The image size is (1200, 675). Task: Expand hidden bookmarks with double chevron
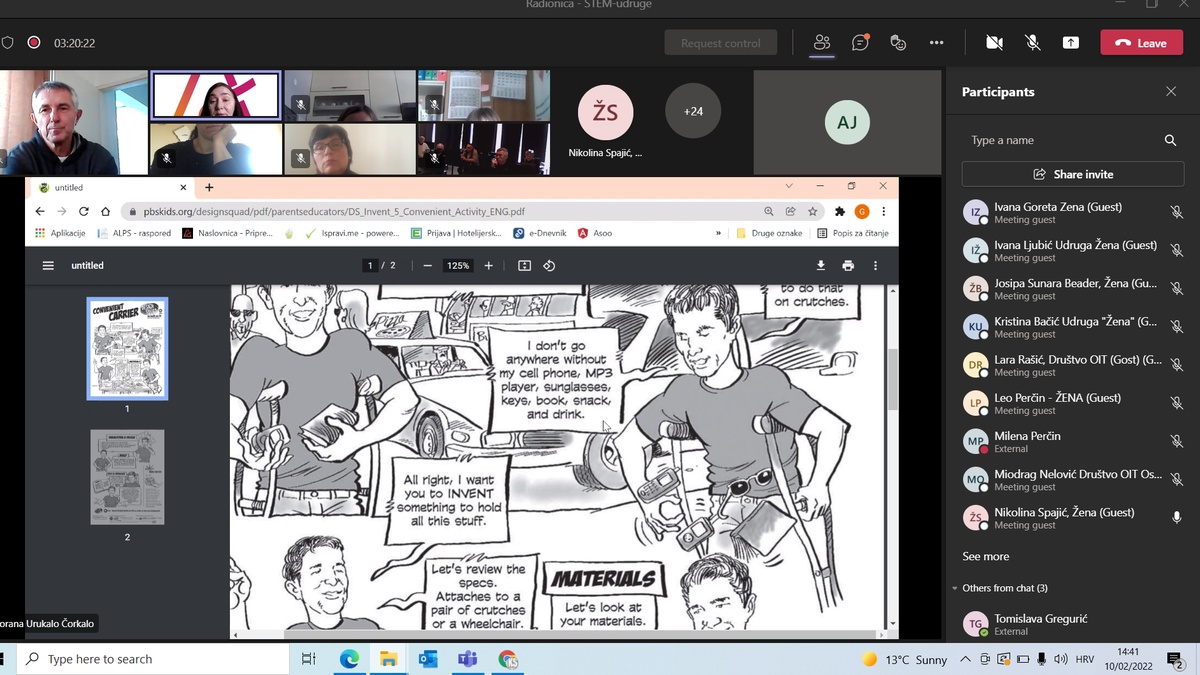(718, 233)
